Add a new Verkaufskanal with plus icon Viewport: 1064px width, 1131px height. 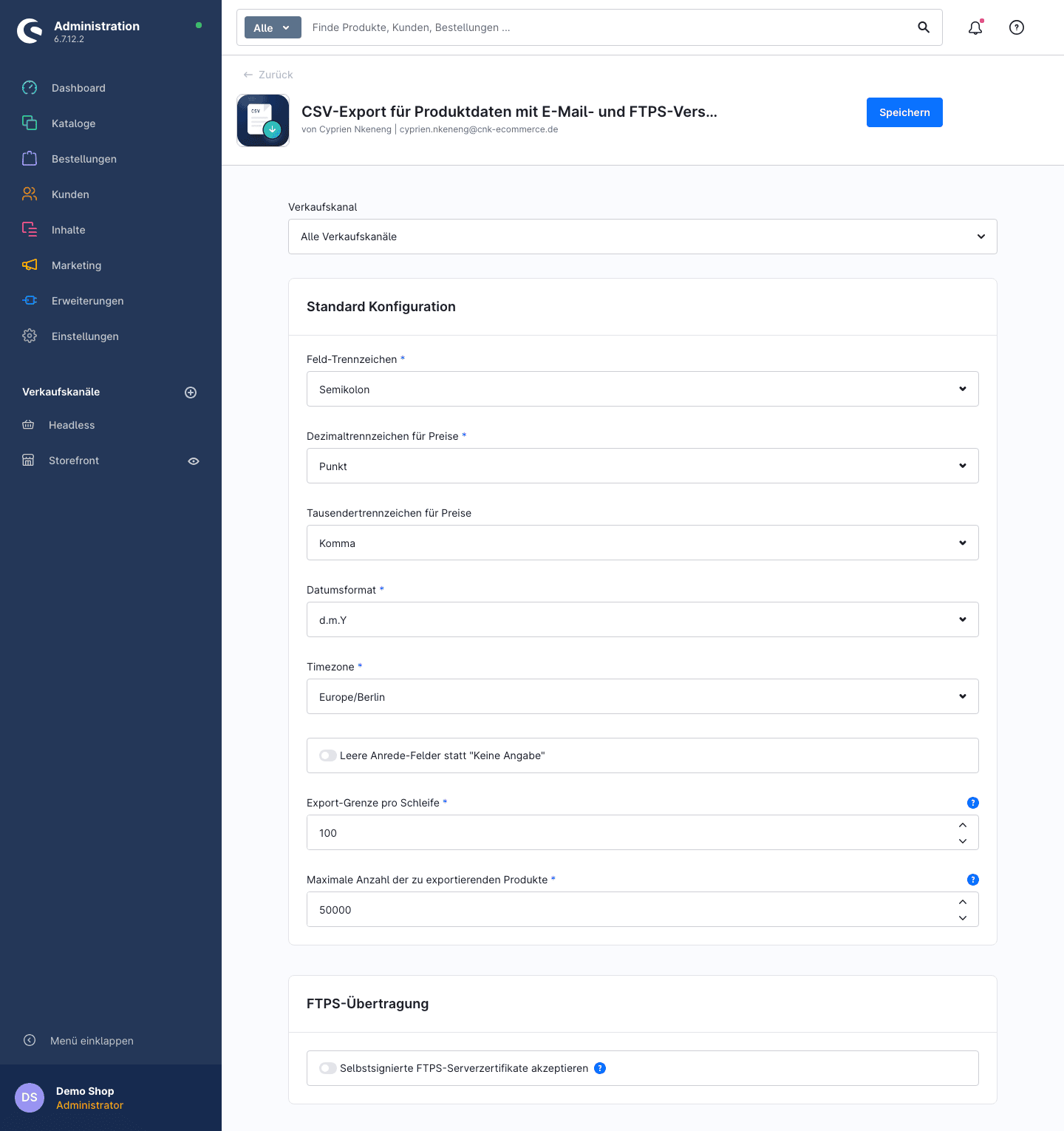click(191, 393)
